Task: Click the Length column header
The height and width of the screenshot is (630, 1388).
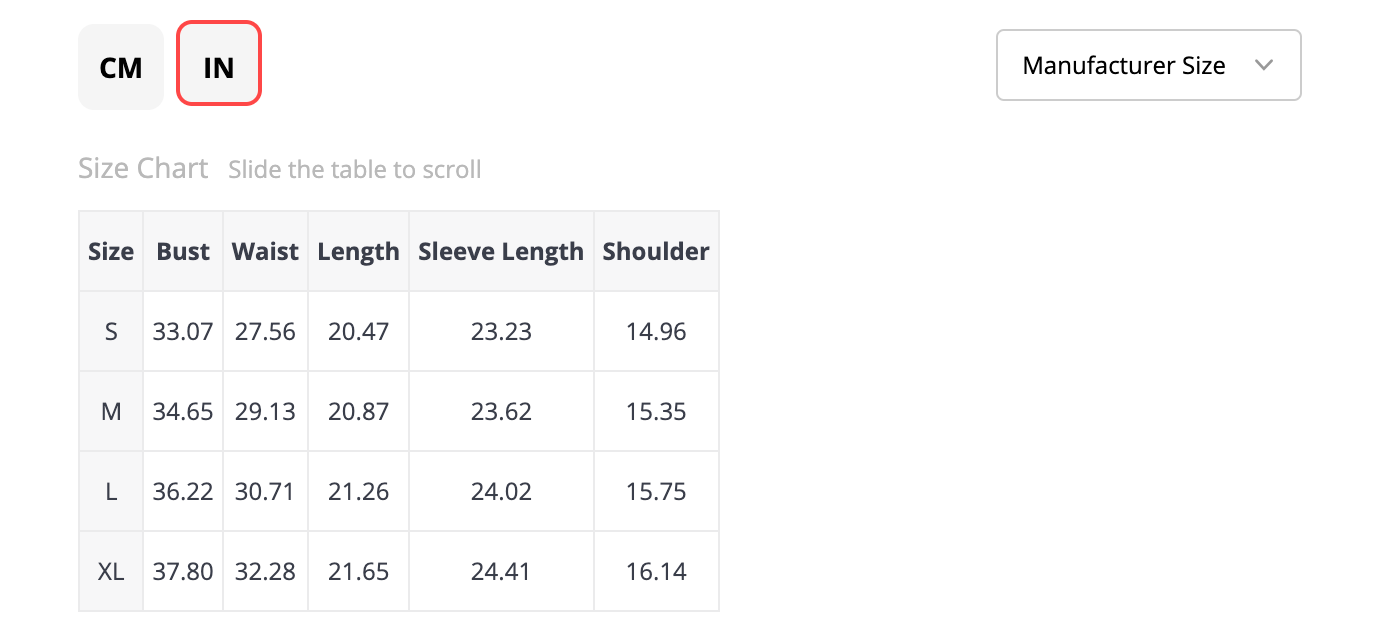Action: 358,251
